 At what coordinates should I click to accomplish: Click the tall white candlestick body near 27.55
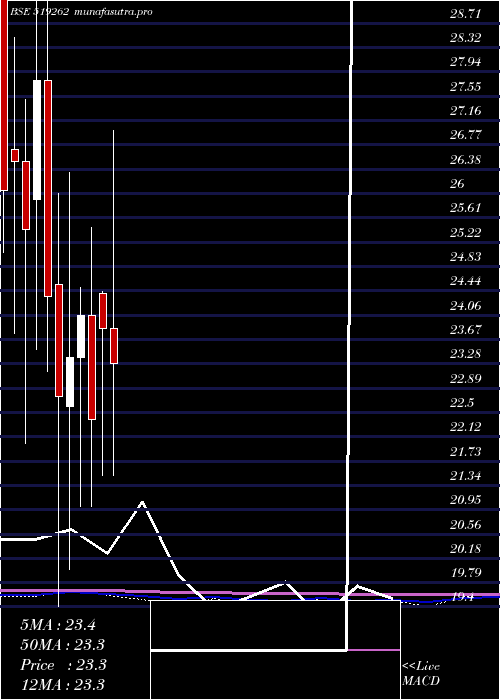[37, 140]
